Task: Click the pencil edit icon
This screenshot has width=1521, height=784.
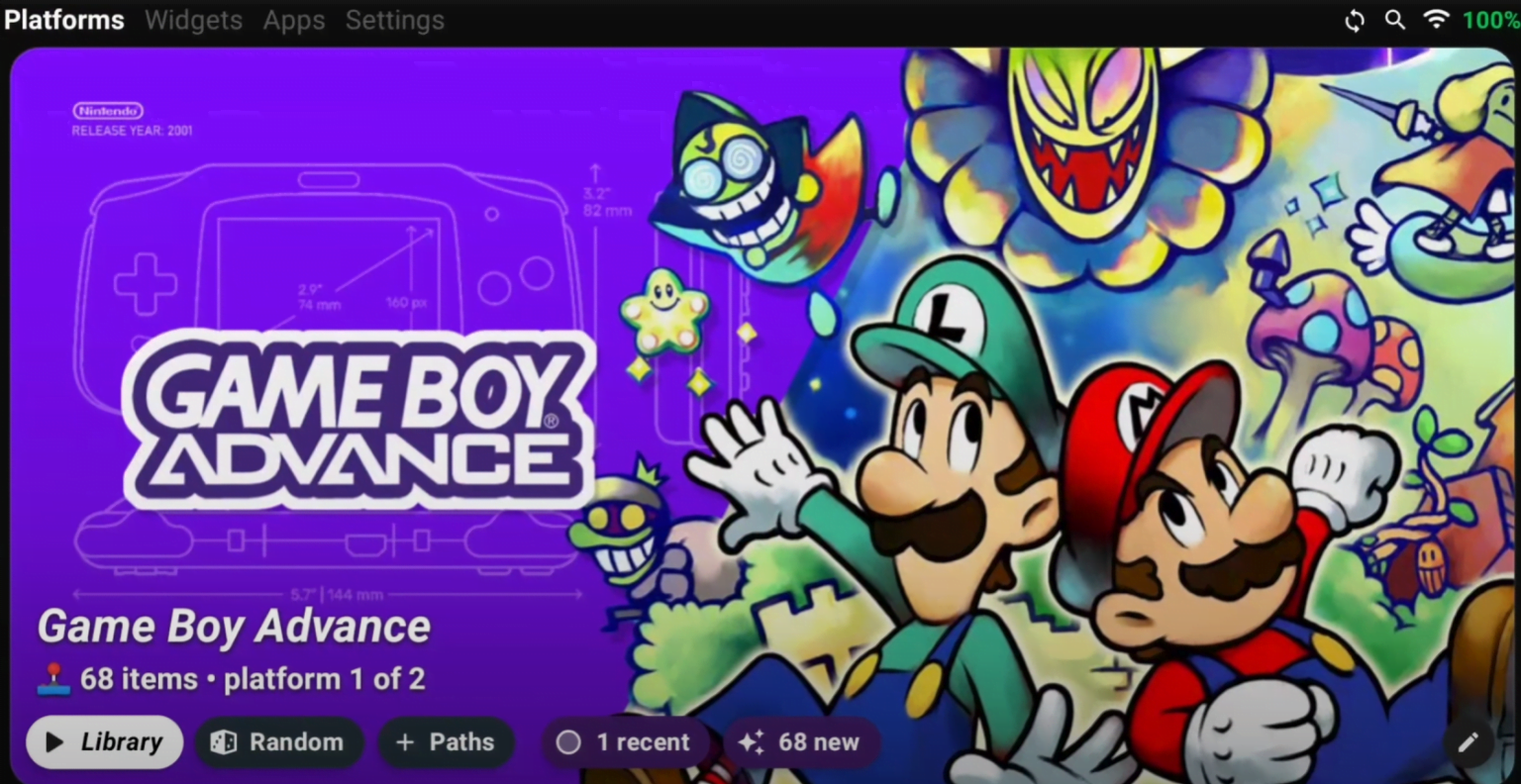Action: pyautogui.click(x=1468, y=741)
